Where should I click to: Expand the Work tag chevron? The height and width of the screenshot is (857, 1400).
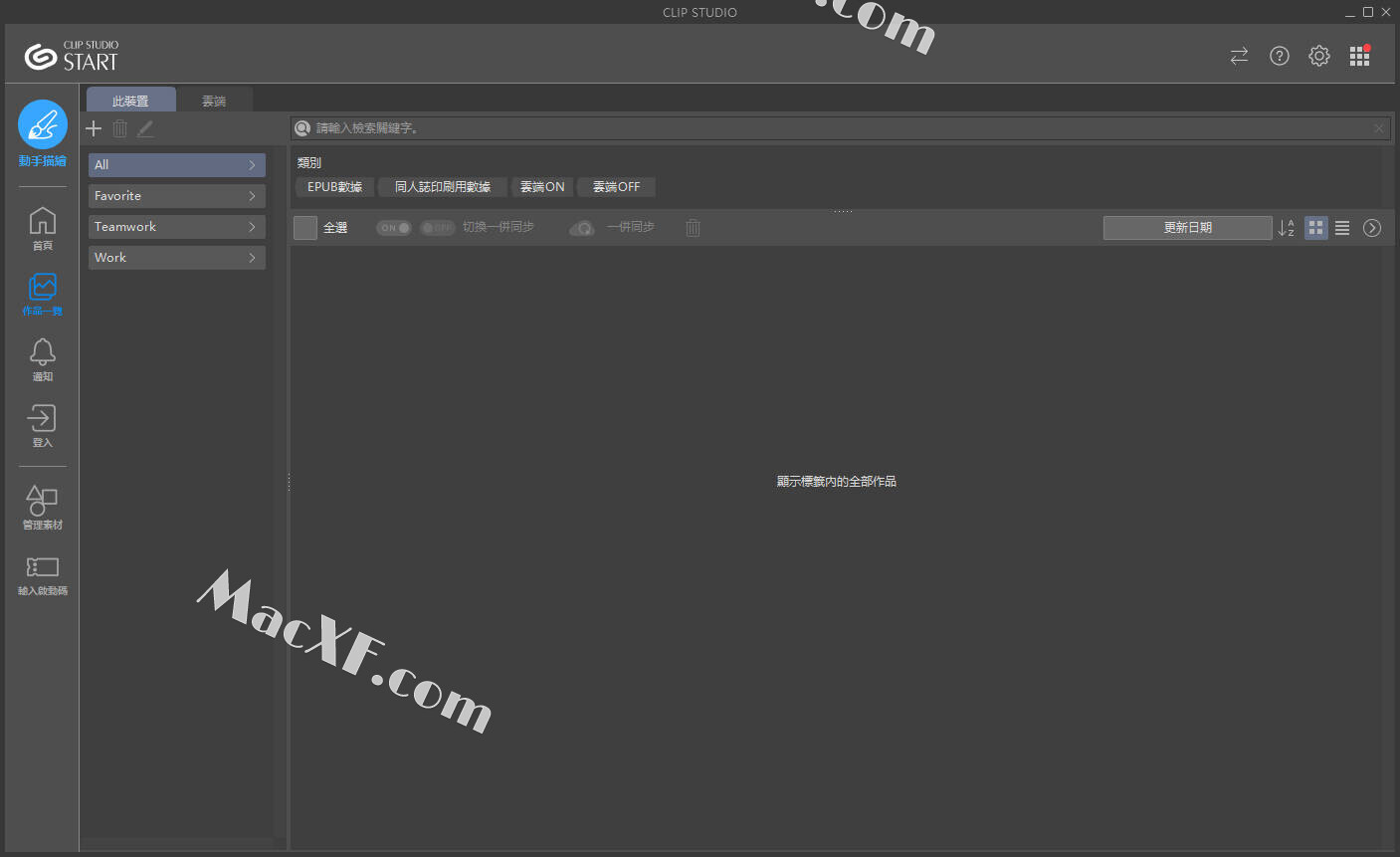[x=253, y=258]
